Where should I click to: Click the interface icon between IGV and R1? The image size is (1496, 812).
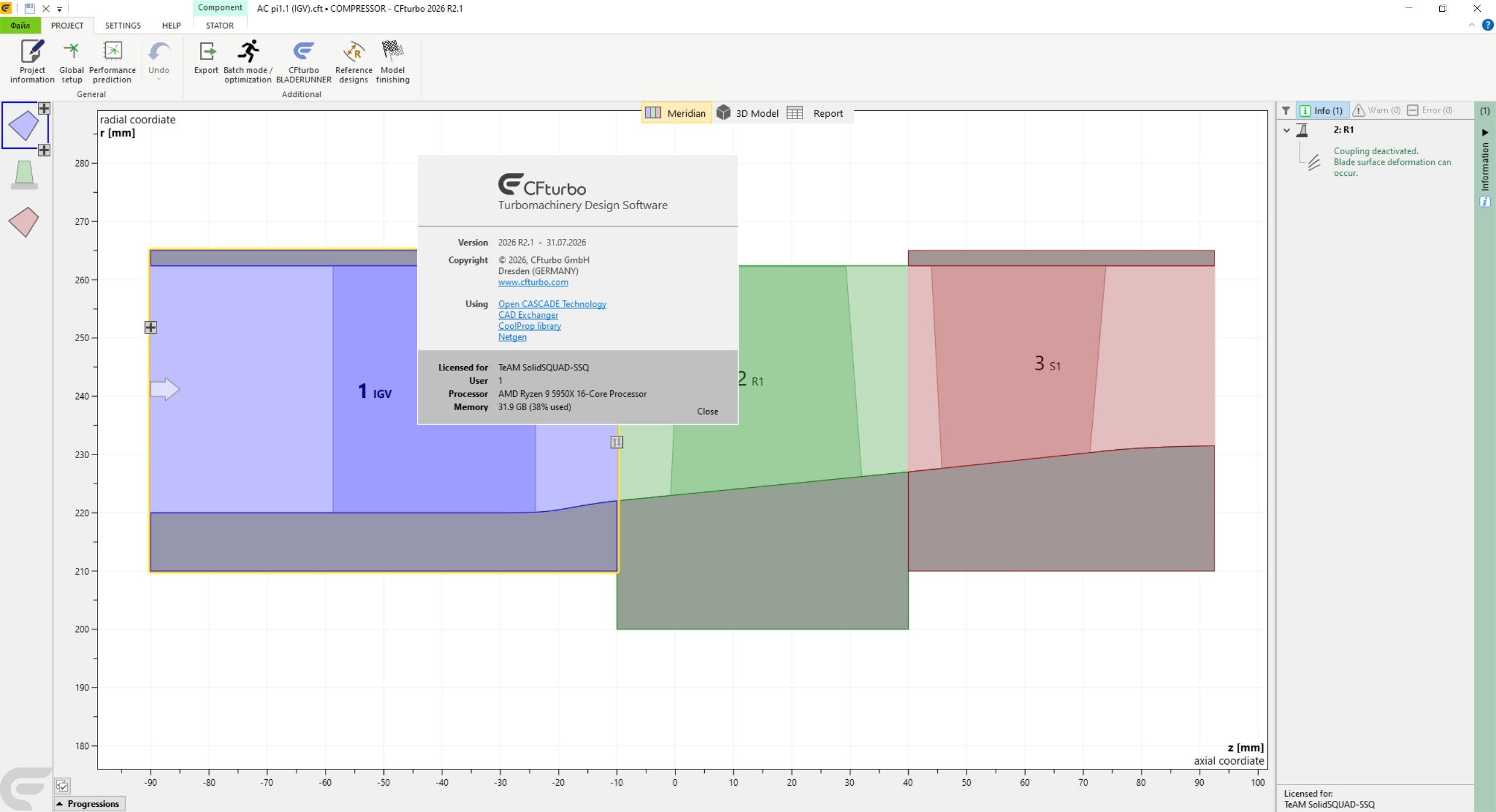[617, 442]
